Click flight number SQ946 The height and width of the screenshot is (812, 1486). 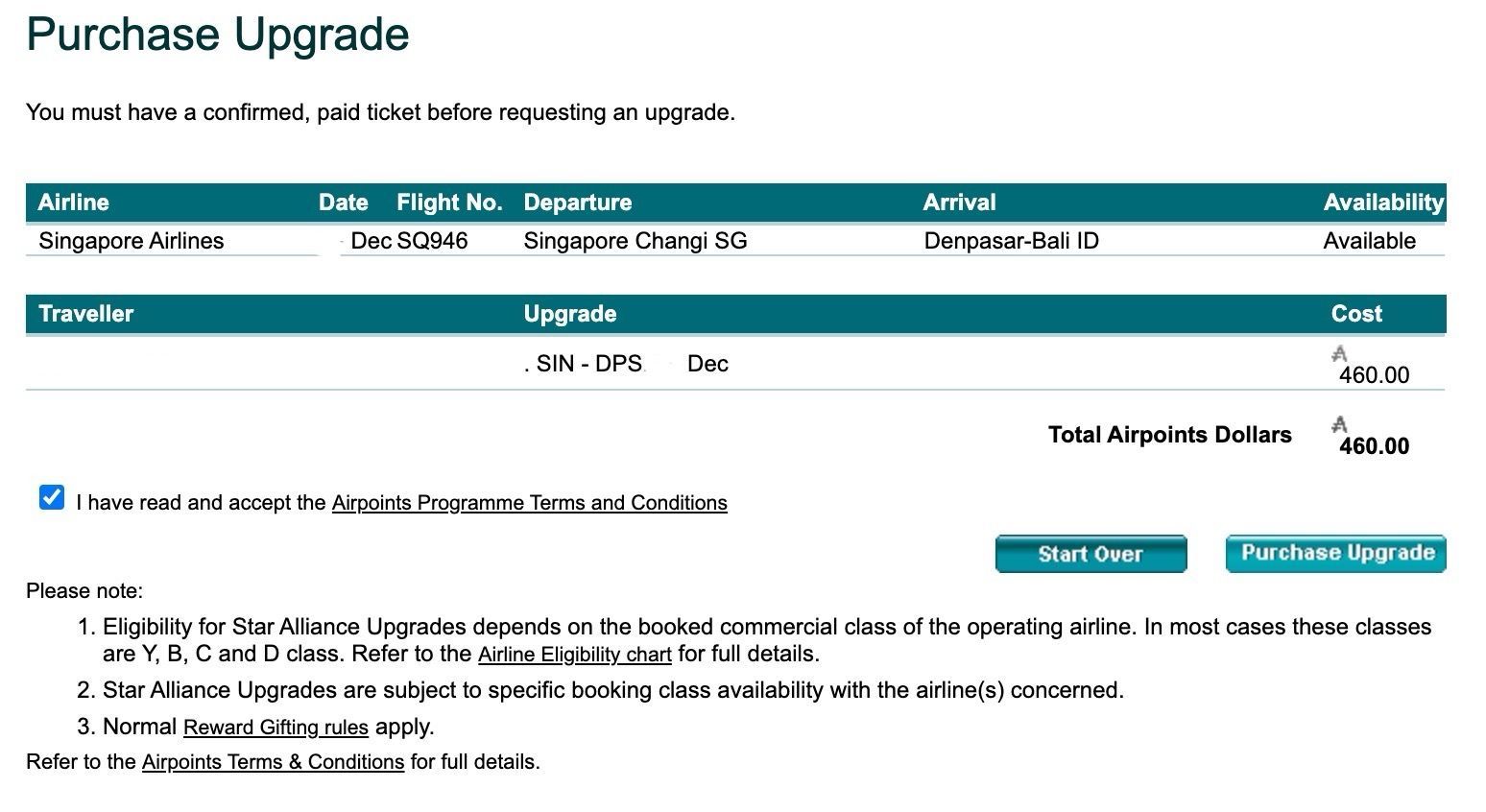(x=432, y=241)
